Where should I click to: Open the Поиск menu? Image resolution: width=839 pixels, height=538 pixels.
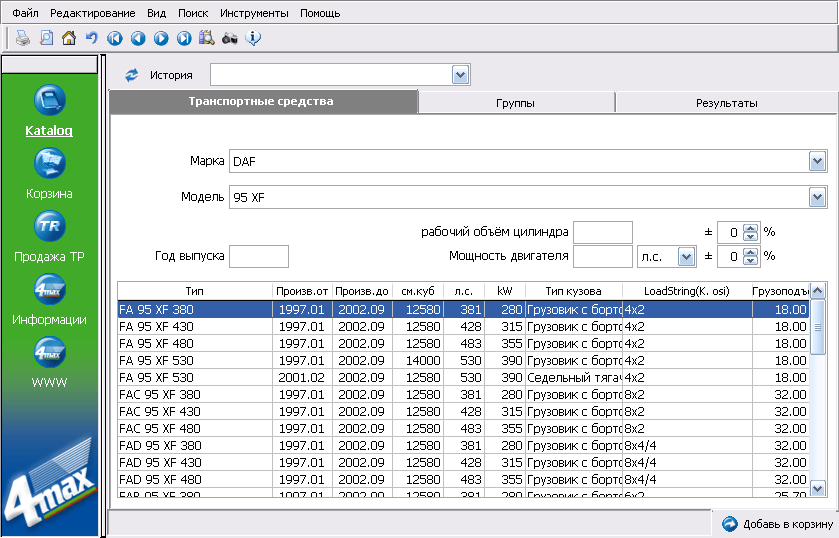pyautogui.click(x=193, y=13)
